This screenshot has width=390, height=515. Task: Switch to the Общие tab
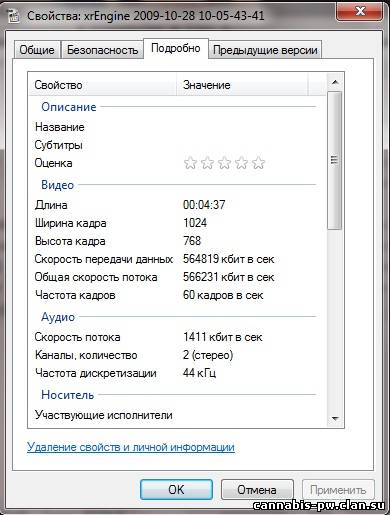[37, 50]
